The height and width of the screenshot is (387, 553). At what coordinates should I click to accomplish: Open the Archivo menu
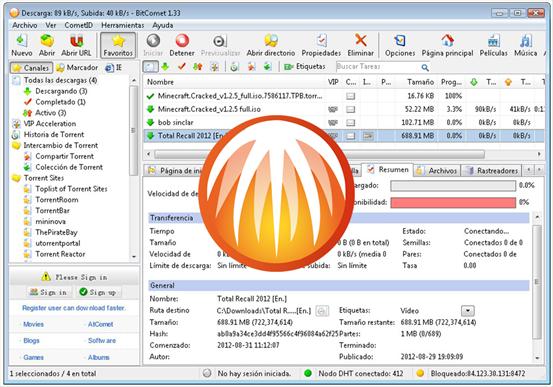25,25
